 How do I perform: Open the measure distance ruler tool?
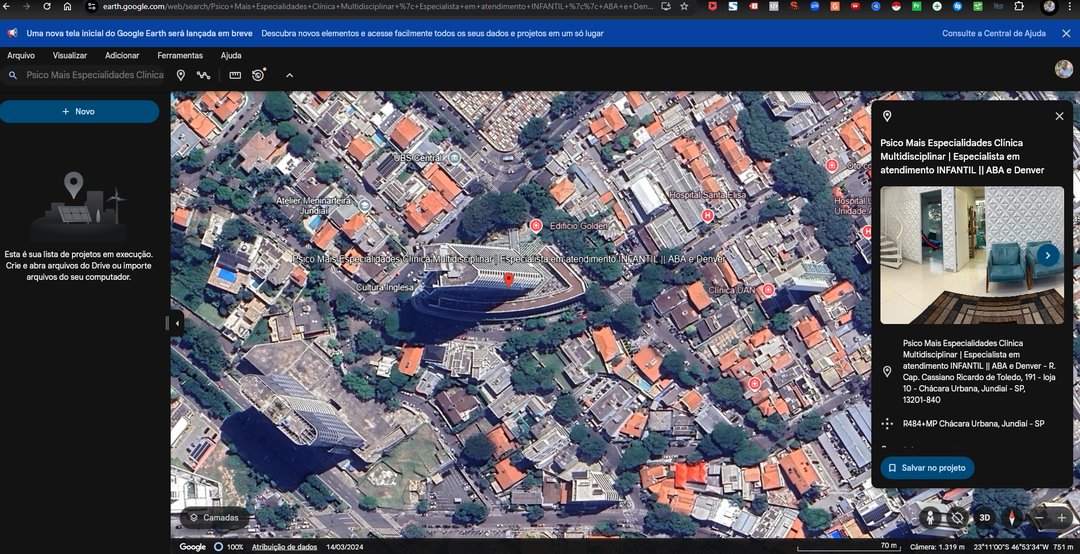click(235, 75)
